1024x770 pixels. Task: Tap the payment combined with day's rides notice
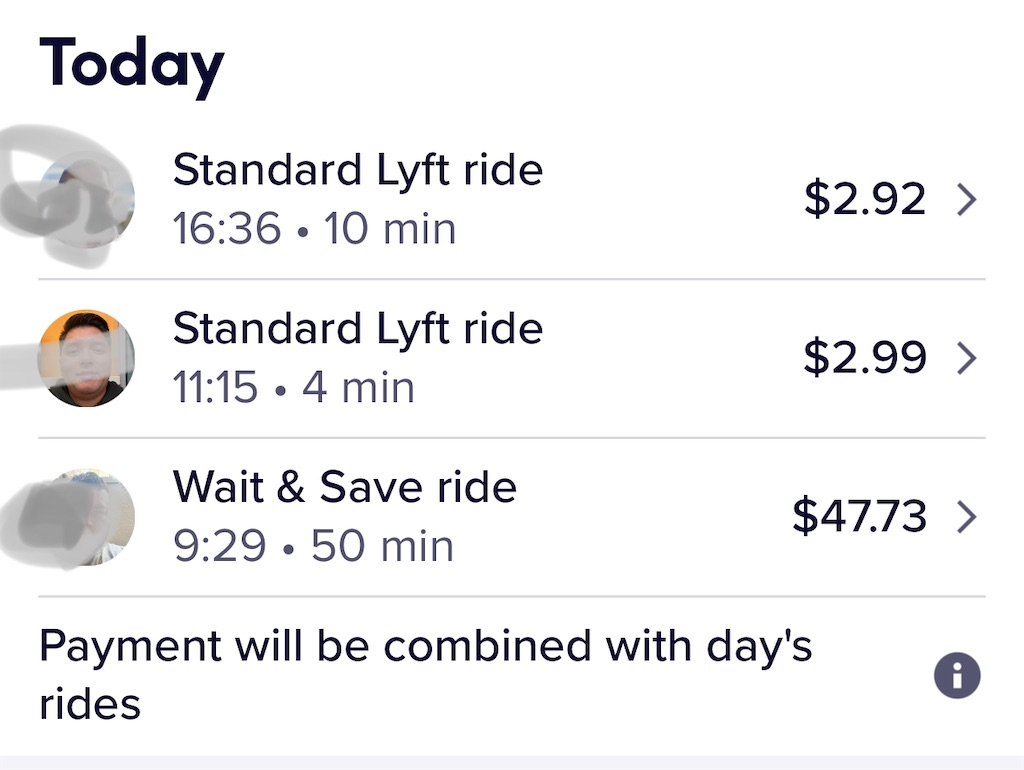pos(425,675)
